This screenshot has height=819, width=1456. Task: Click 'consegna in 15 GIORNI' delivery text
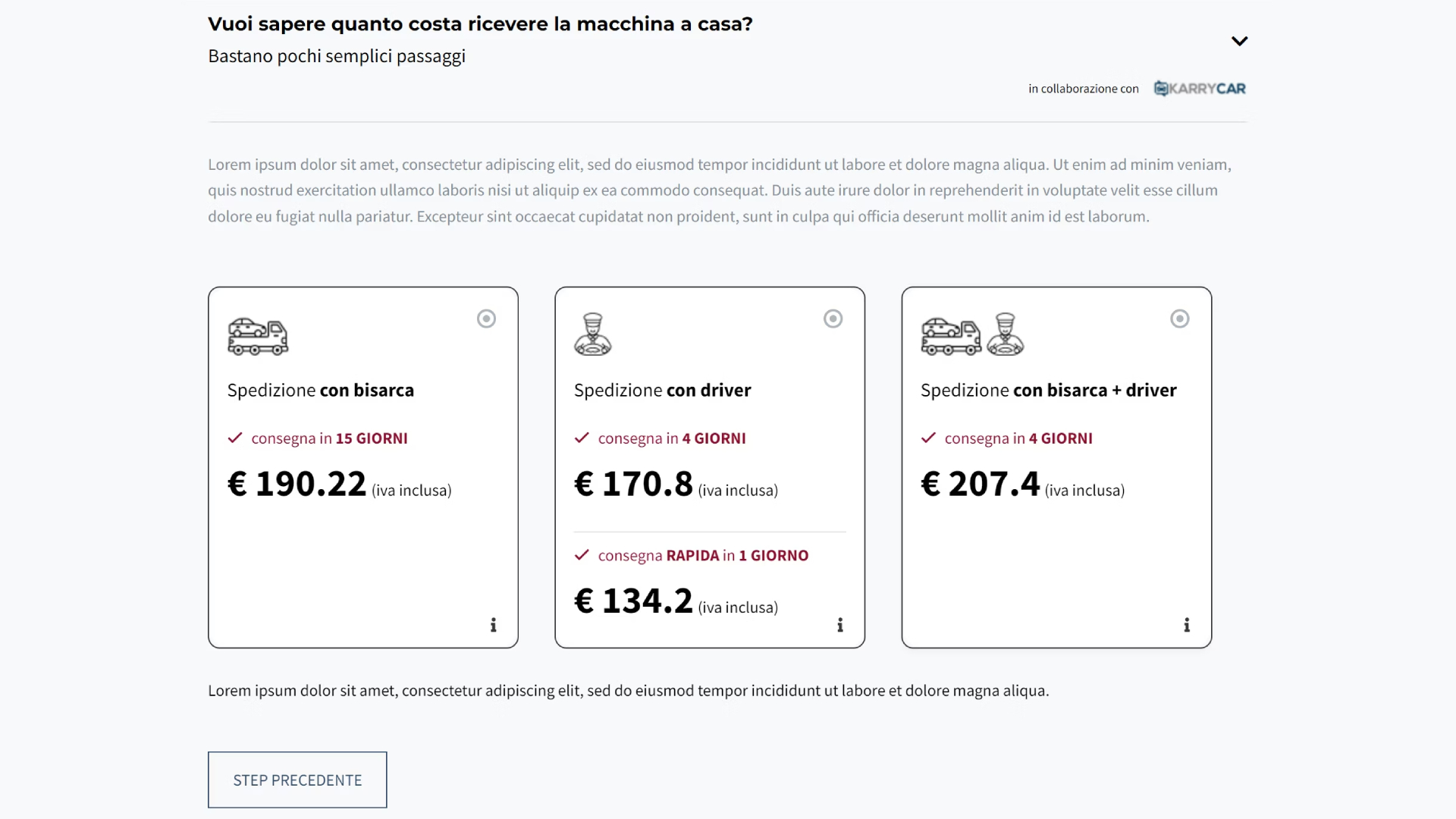[x=329, y=438]
